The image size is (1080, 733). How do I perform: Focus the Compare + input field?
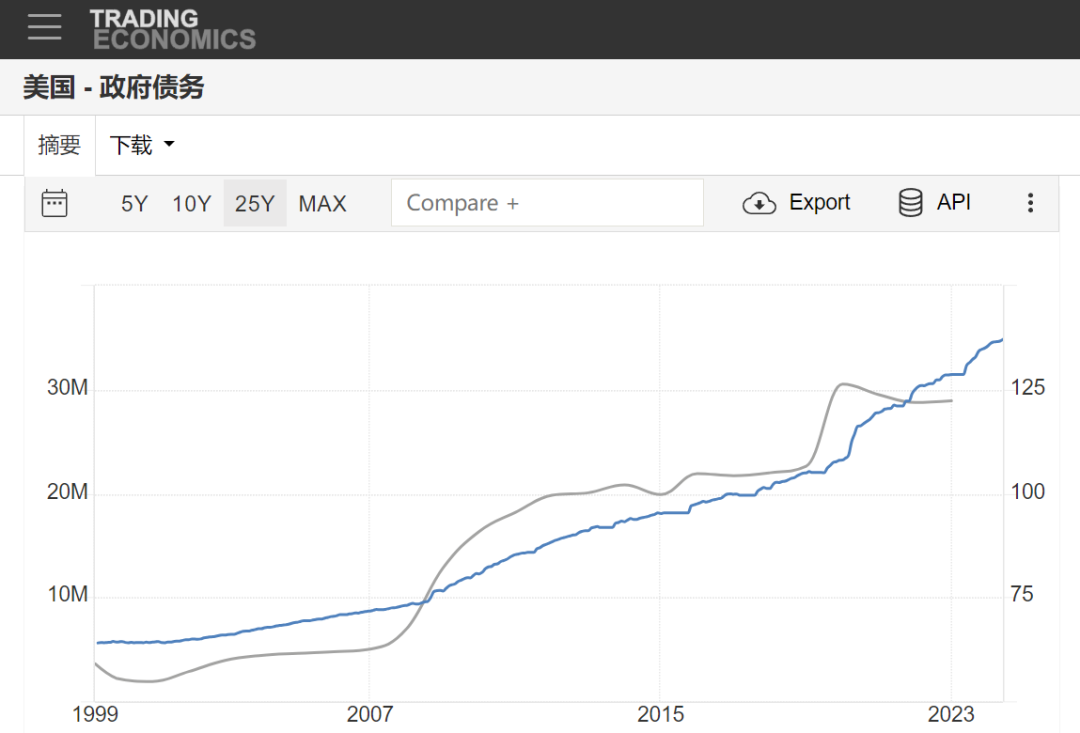click(x=547, y=203)
